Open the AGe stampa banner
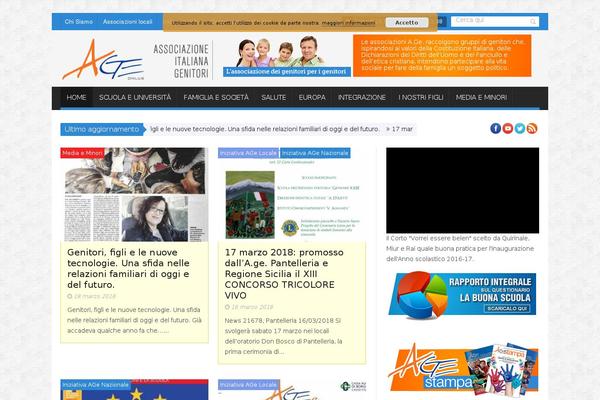The height and width of the screenshot is (400, 600). [462, 369]
